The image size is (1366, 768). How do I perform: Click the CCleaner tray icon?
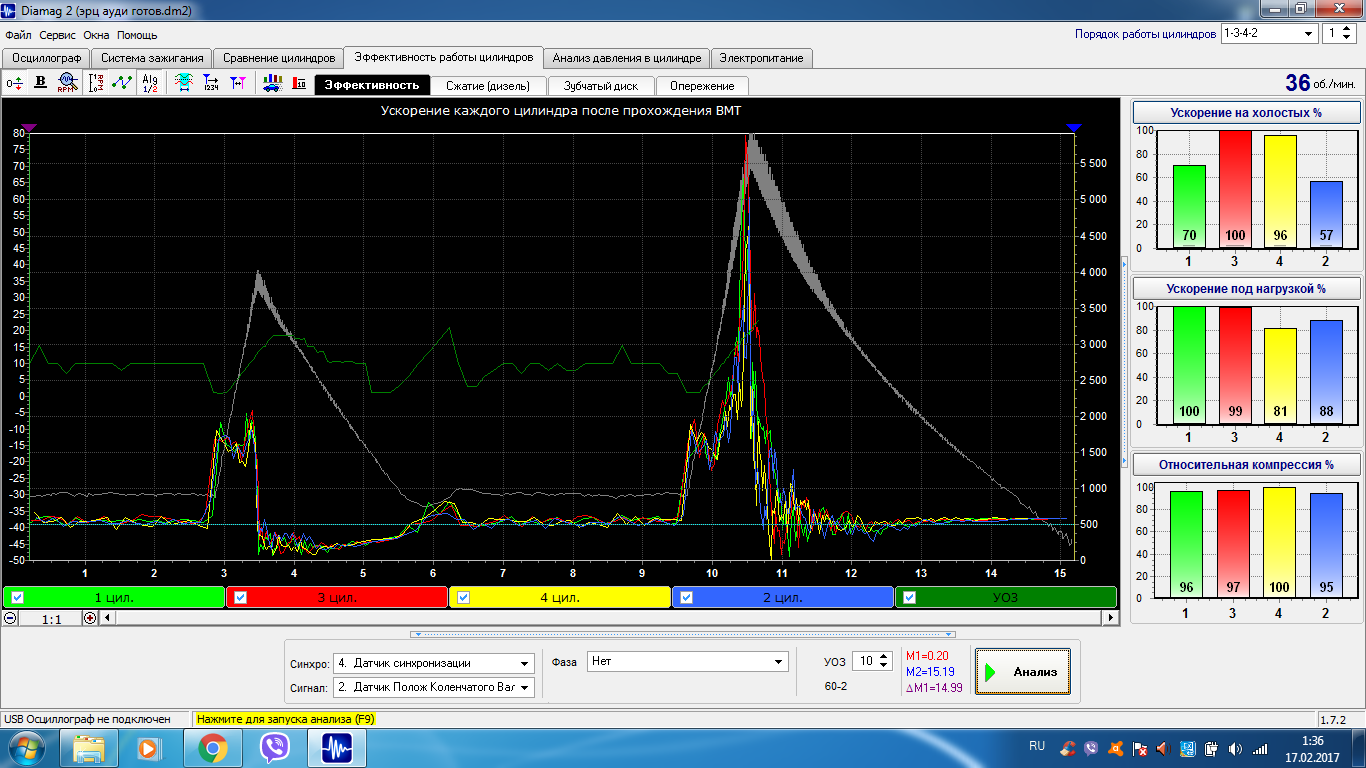tap(1069, 748)
